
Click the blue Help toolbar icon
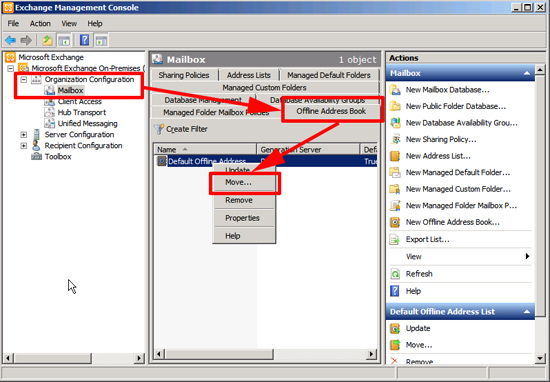tap(84, 40)
